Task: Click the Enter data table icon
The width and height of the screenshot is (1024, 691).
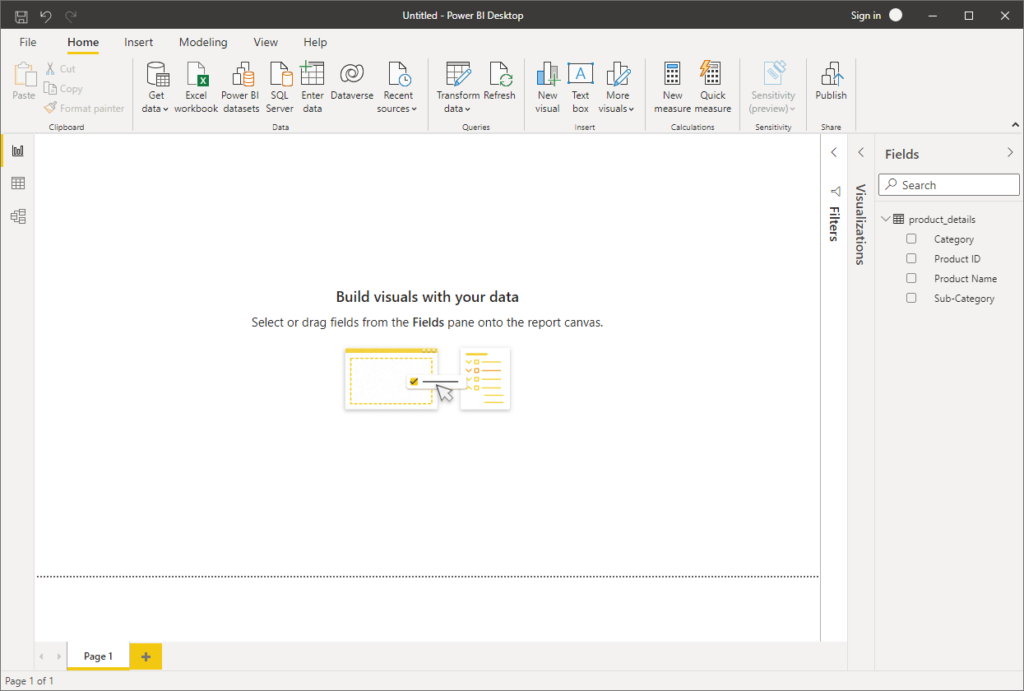Action: (x=312, y=74)
